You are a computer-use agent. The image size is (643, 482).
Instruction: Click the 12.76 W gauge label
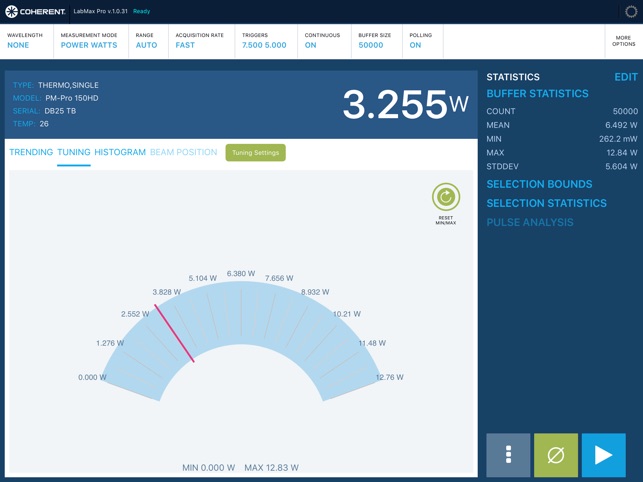[390, 377]
